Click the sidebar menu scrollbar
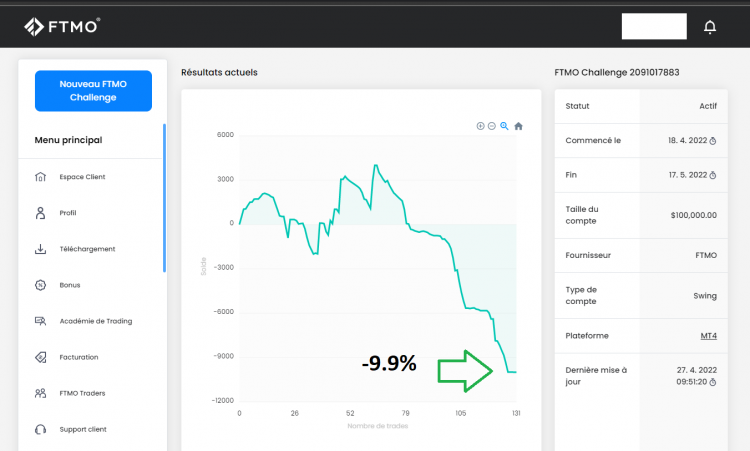This screenshot has width=750, height=451. [165, 198]
